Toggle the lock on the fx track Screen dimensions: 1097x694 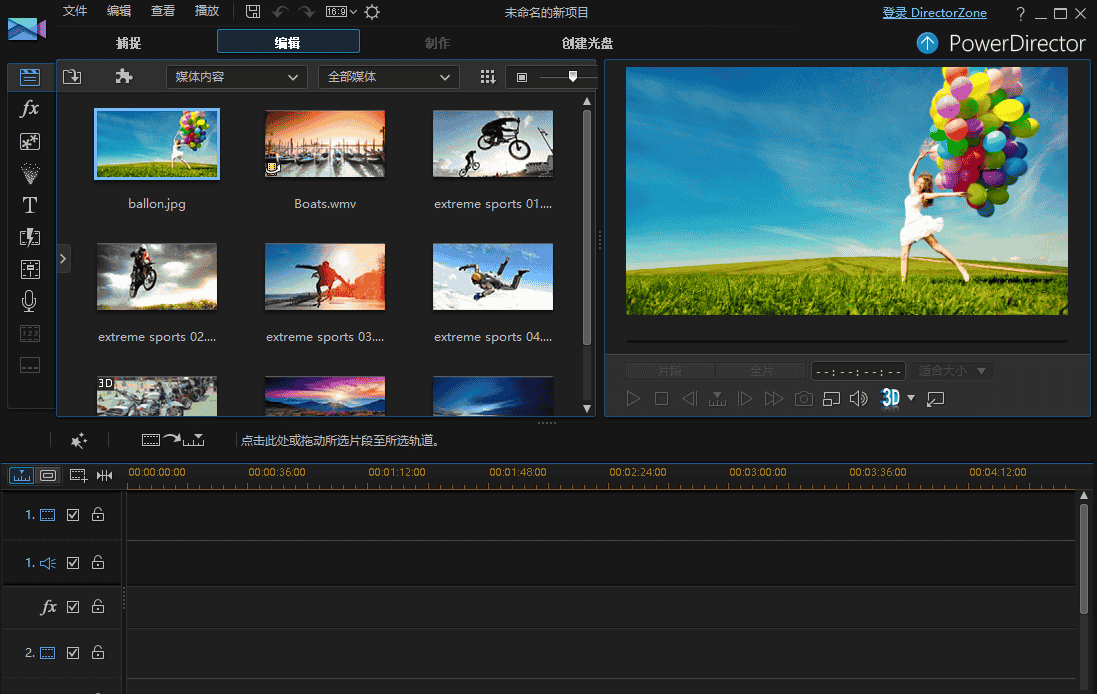point(98,607)
